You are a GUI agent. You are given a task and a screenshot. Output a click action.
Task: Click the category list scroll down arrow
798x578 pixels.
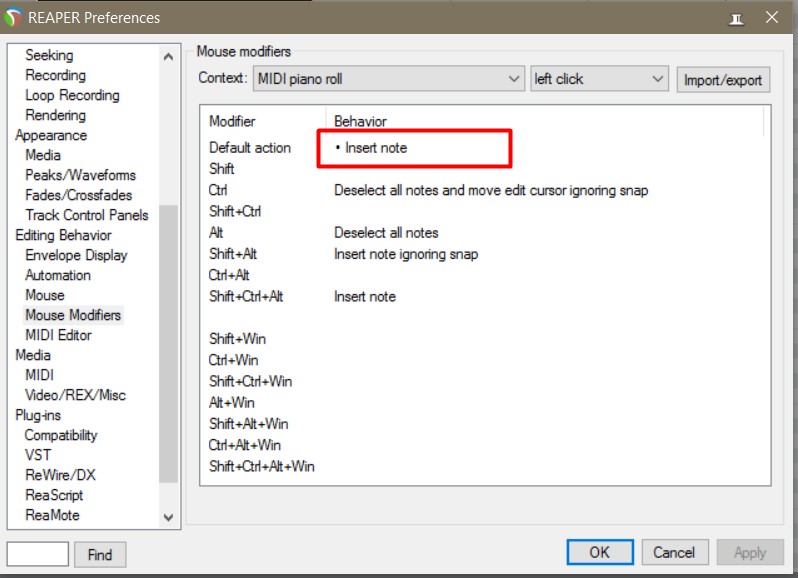pos(168,517)
